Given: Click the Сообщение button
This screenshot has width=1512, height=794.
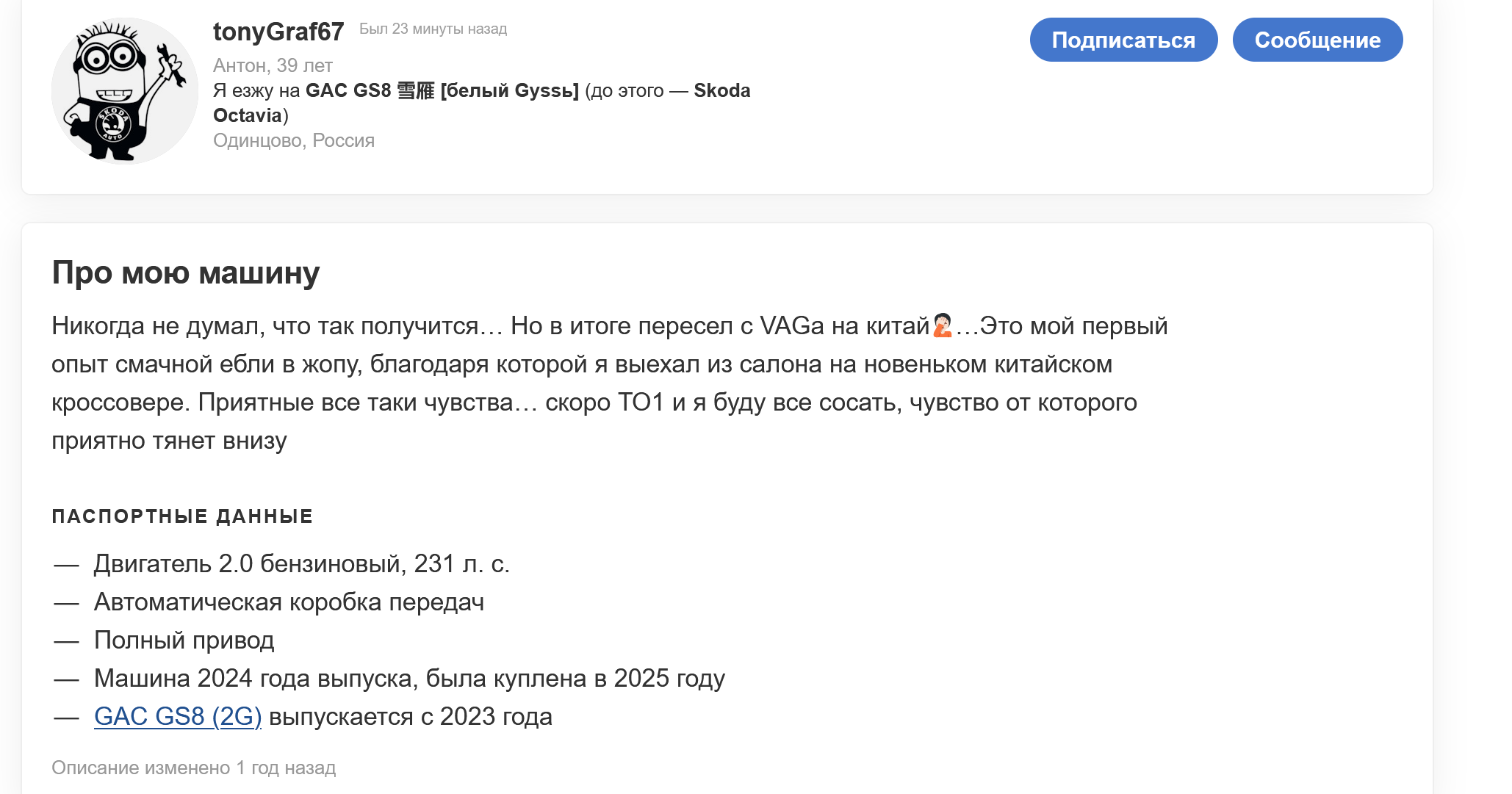Looking at the screenshot, I should [1317, 40].
